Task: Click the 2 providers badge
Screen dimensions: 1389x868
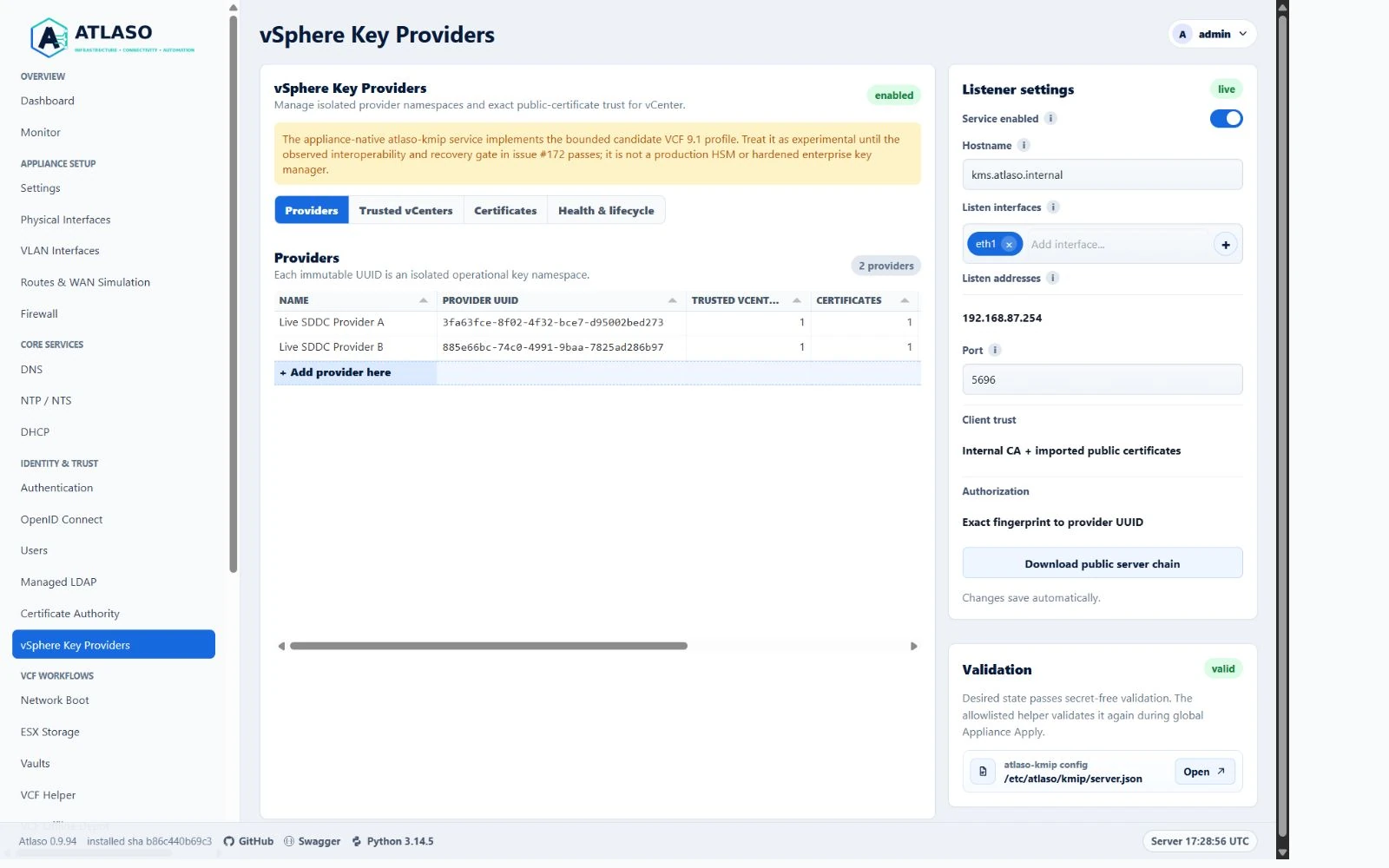Action: point(885,266)
